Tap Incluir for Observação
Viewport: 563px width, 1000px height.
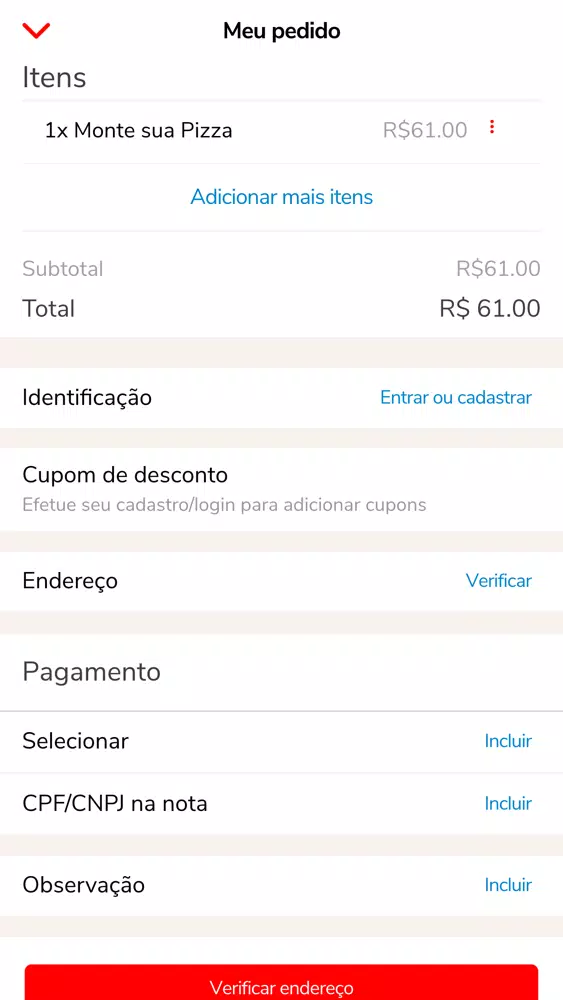(508, 885)
